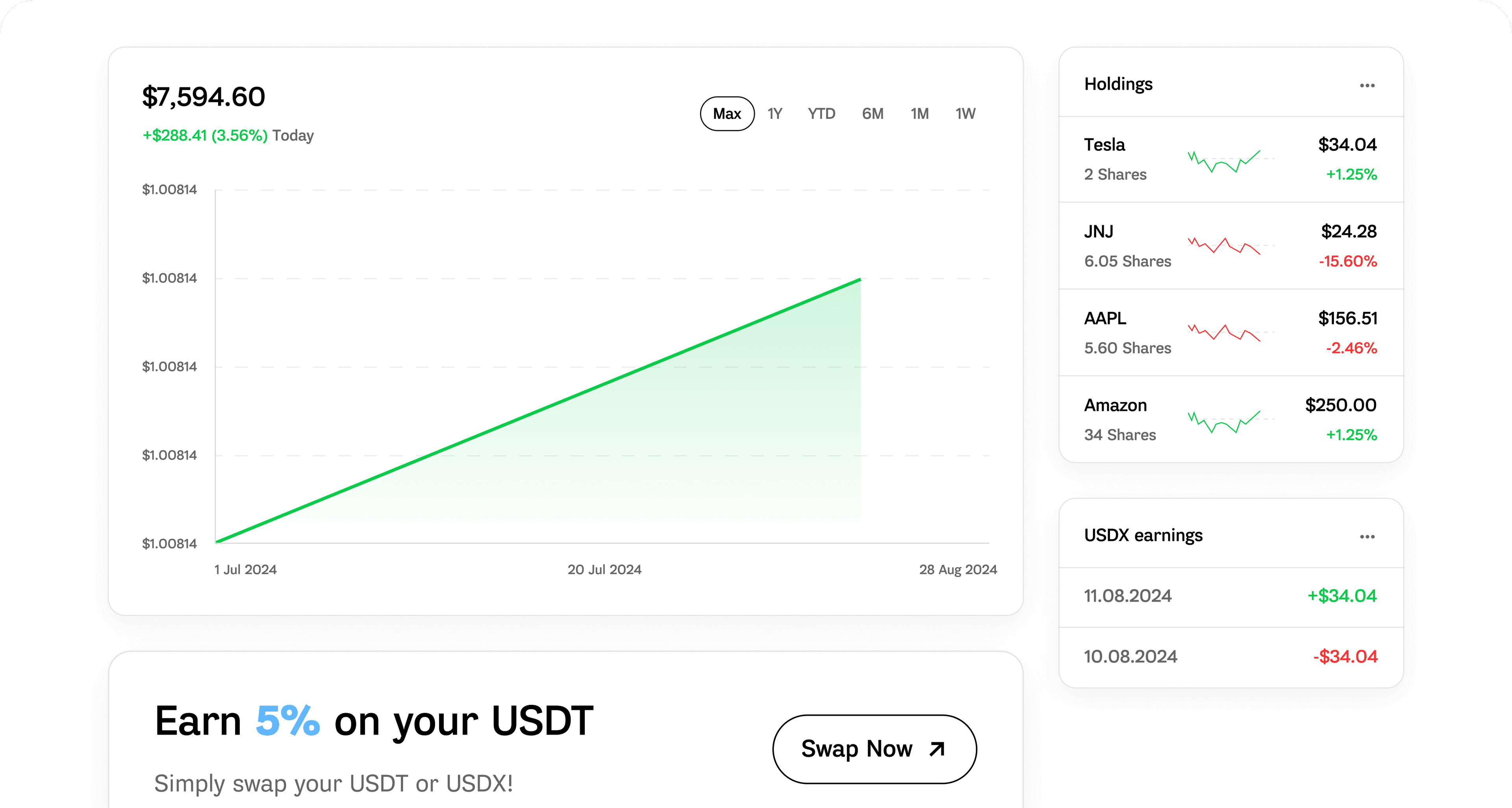This screenshot has width=1512, height=808.
Task: Click the $7,594.60 portfolio balance
Action: tap(204, 97)
